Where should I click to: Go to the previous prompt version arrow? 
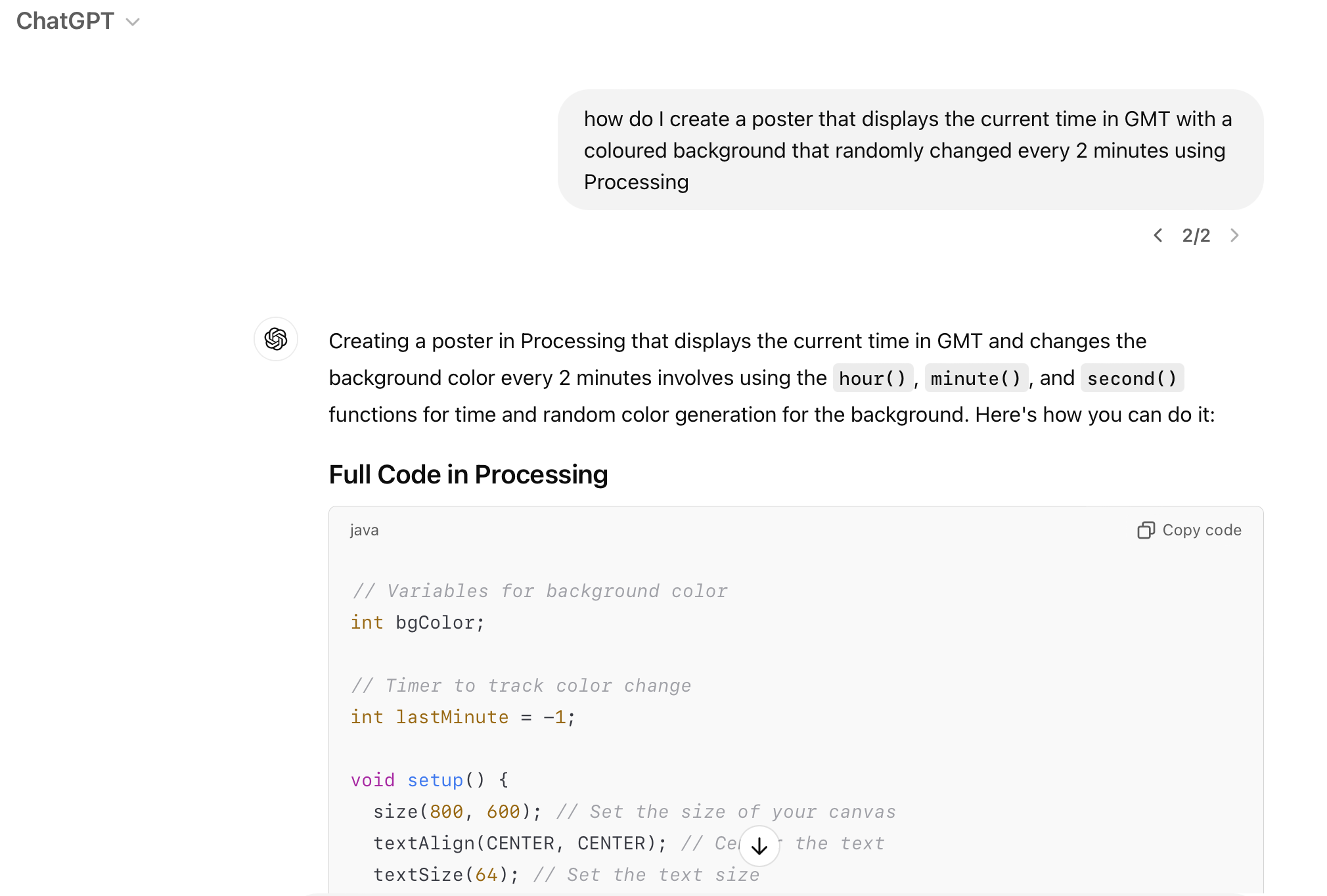tap(1158, 235)
